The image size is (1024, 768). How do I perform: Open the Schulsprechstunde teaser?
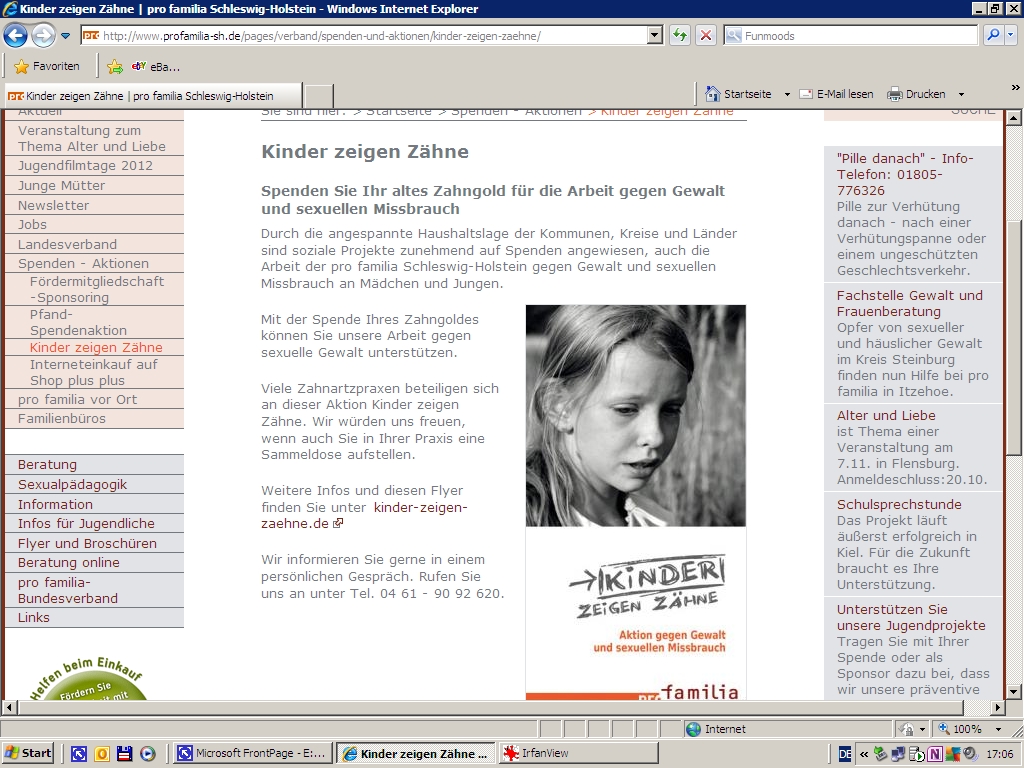(x=899, y=504)
